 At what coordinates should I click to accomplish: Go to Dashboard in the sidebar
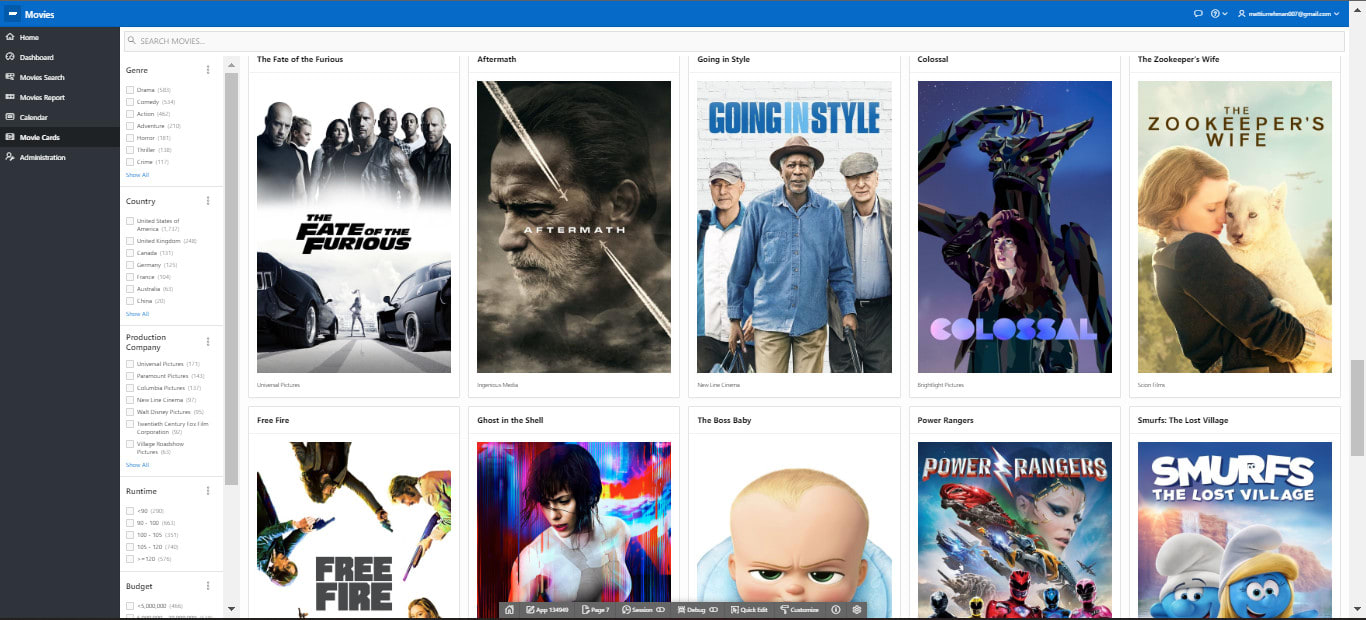pos(36,58)
